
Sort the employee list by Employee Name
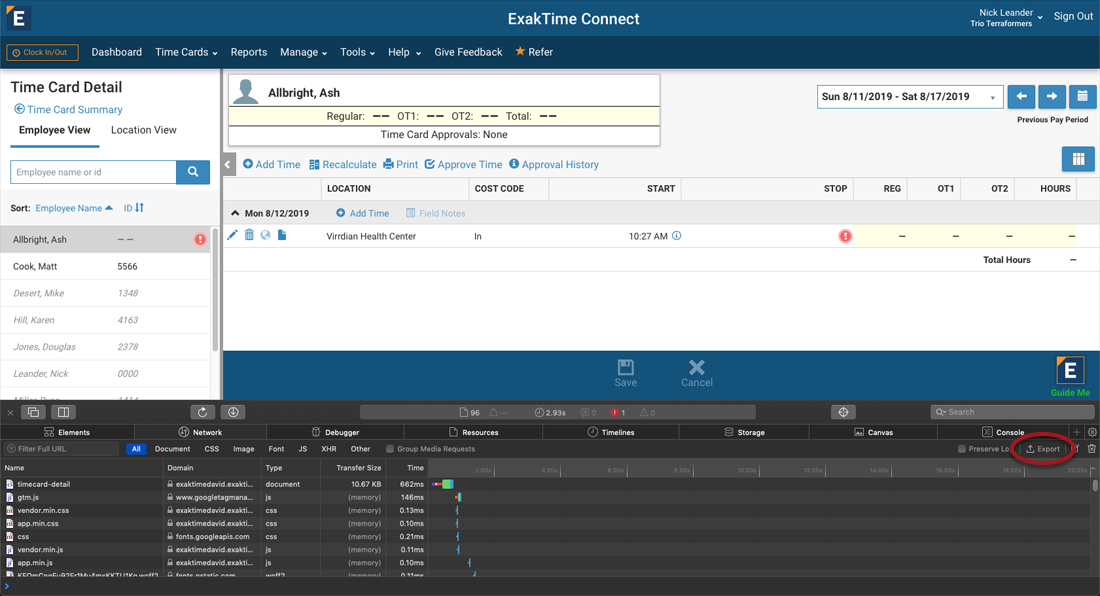74,208
